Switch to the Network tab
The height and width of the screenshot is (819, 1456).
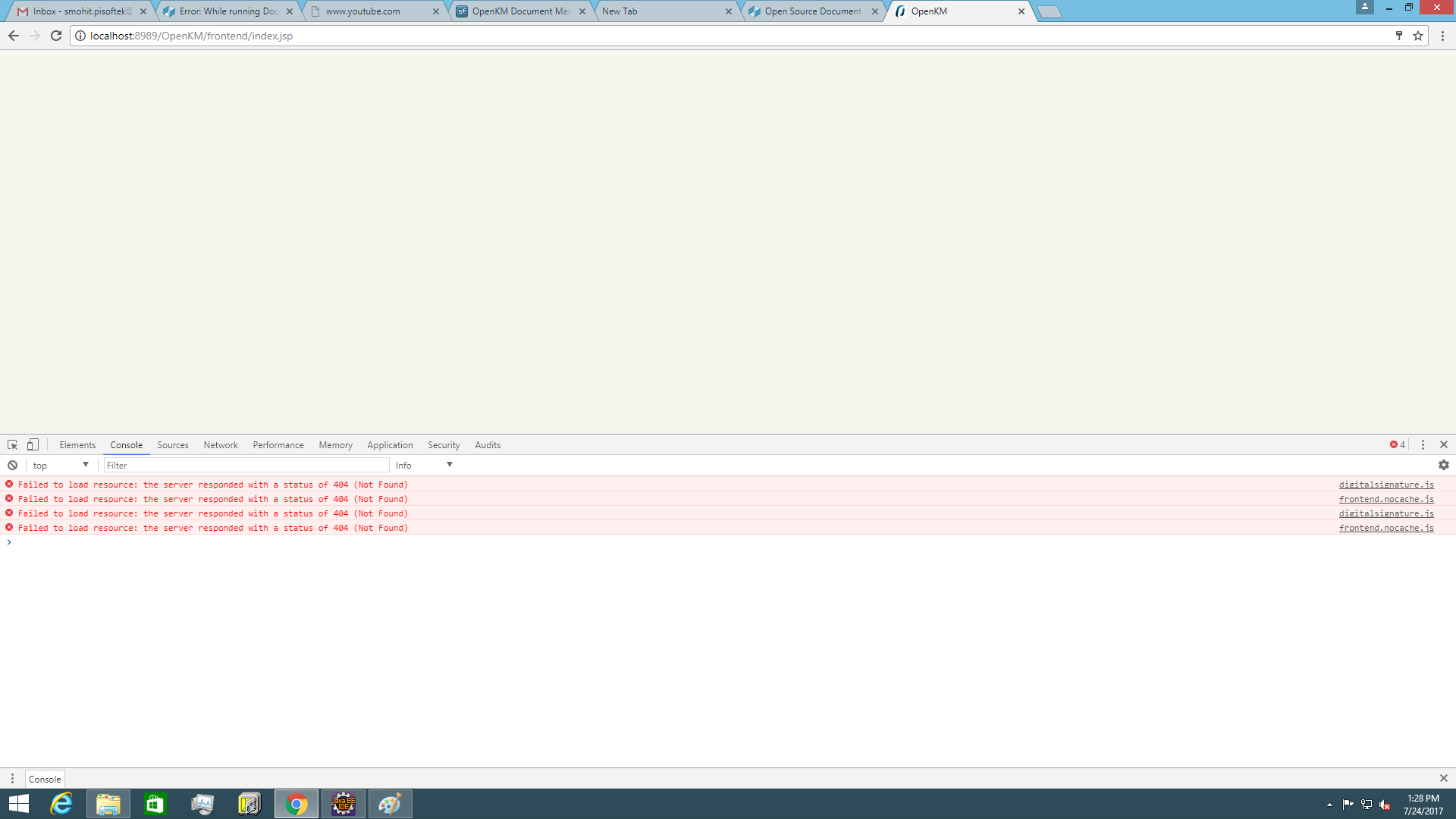click(220, 445)
